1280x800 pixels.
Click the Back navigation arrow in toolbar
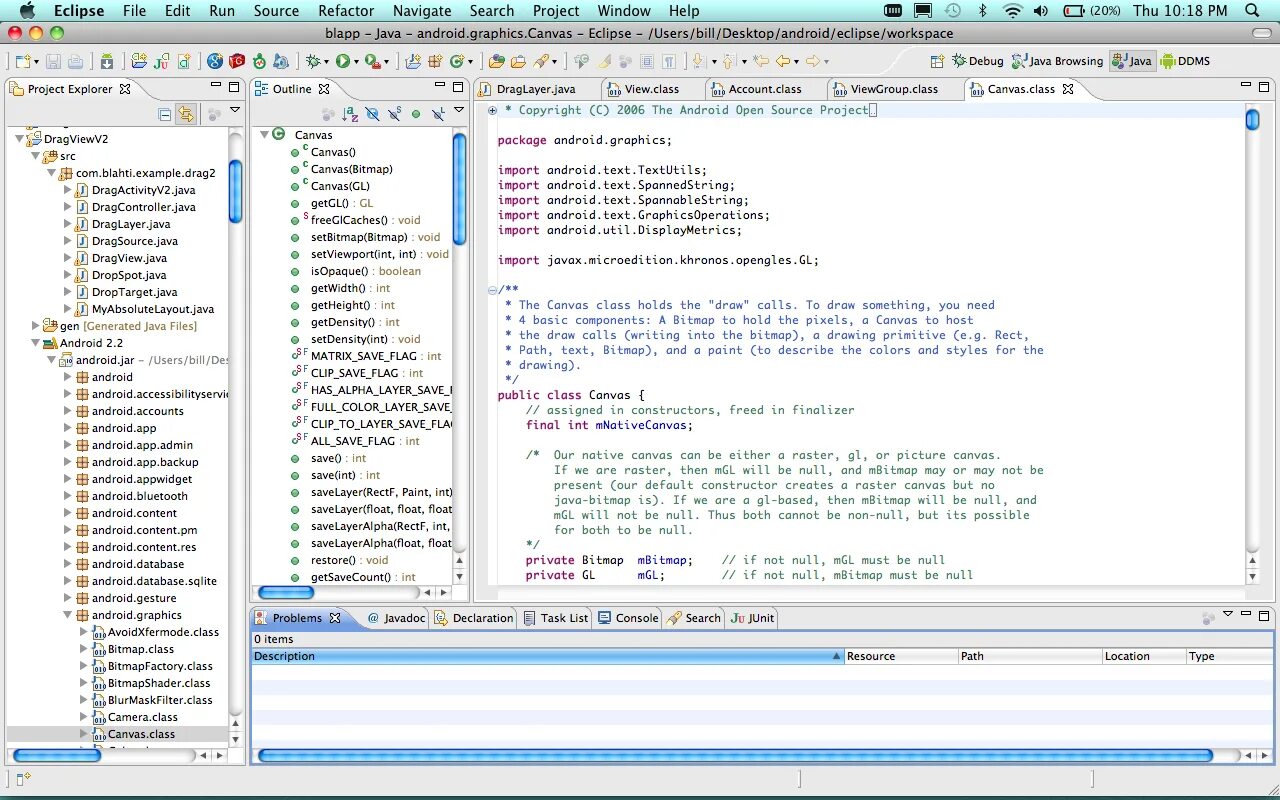click(783, 61)
